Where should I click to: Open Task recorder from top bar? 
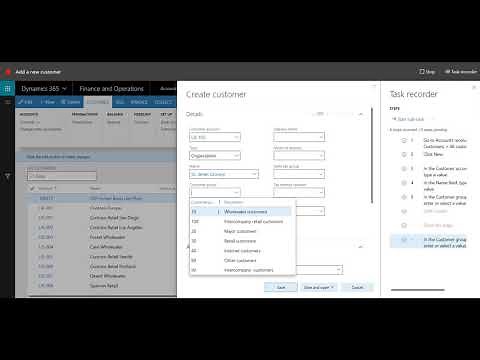click(461, 72)
